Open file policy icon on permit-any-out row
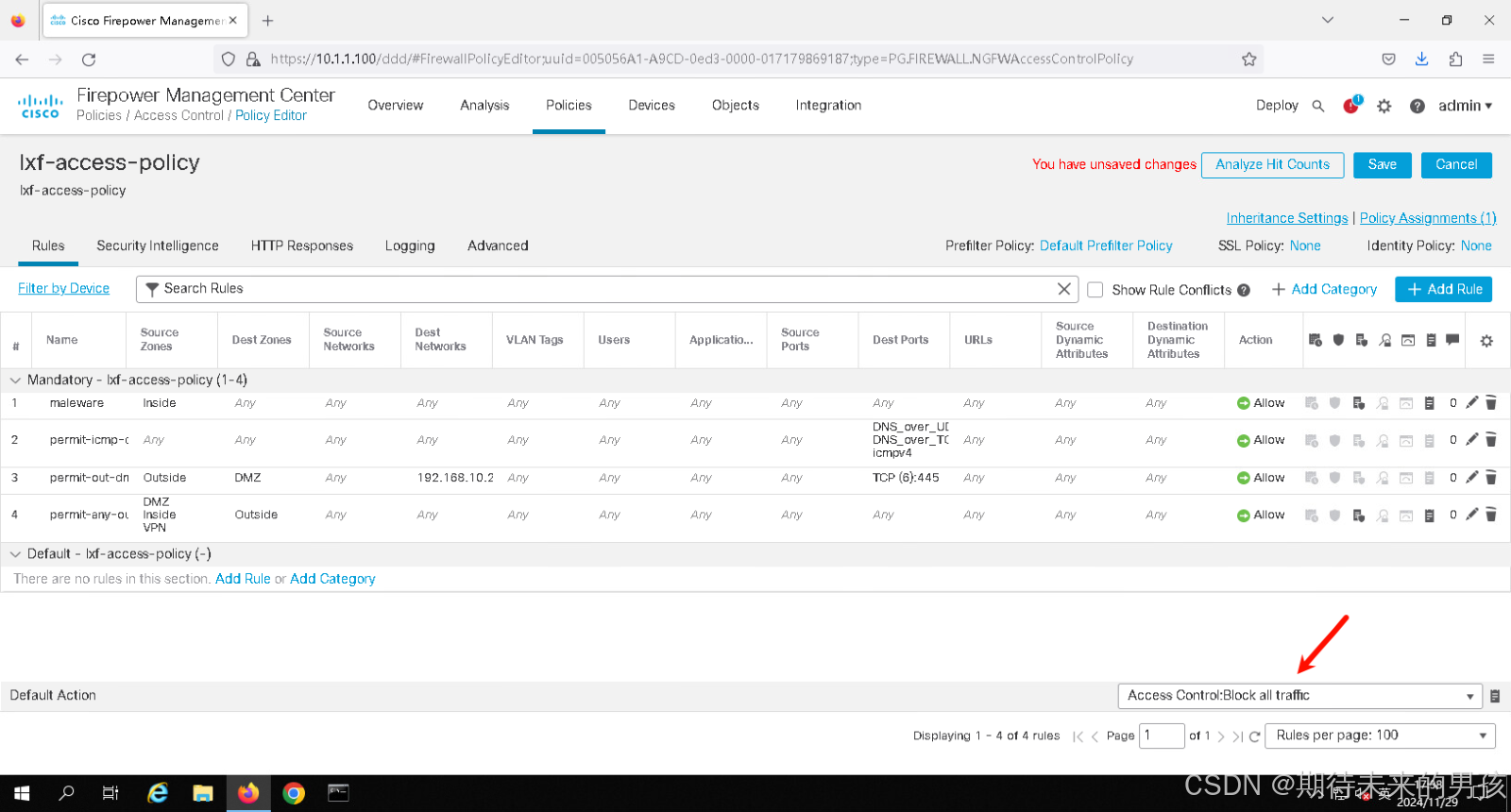The width and height of the screenshot is (1511, 812). click(x=1359, y=516)
